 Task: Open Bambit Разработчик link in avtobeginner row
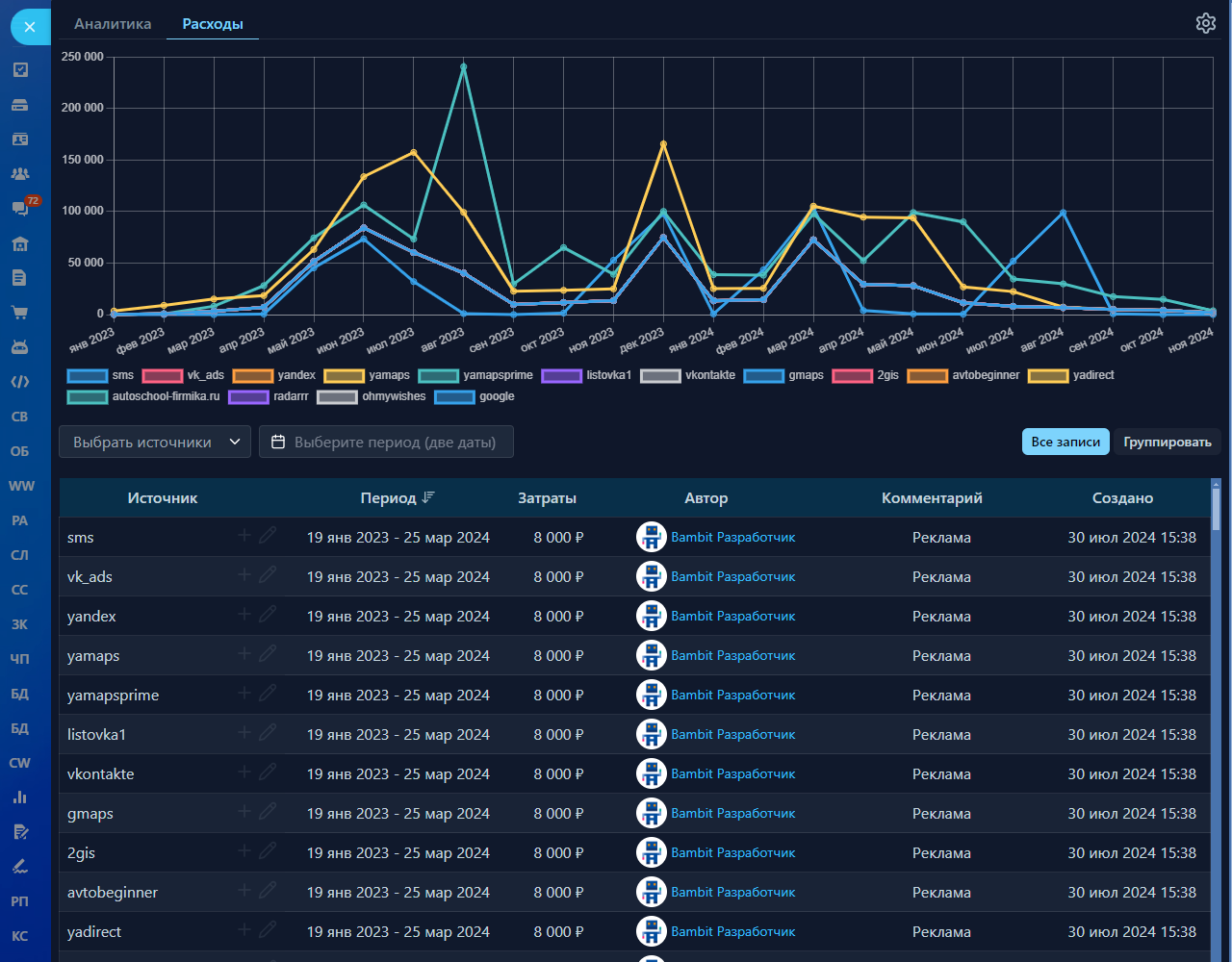click(x=733, y=892)
